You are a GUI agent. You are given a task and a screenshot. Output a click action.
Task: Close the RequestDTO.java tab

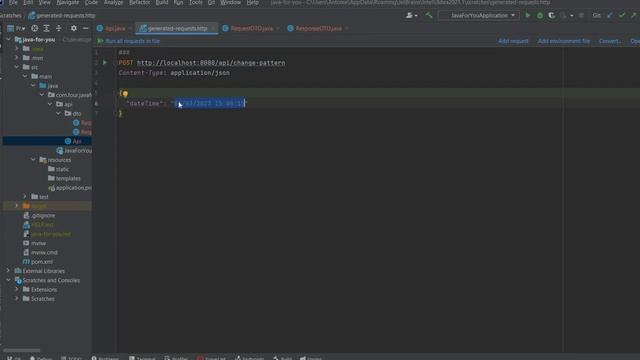coord(278,29)
